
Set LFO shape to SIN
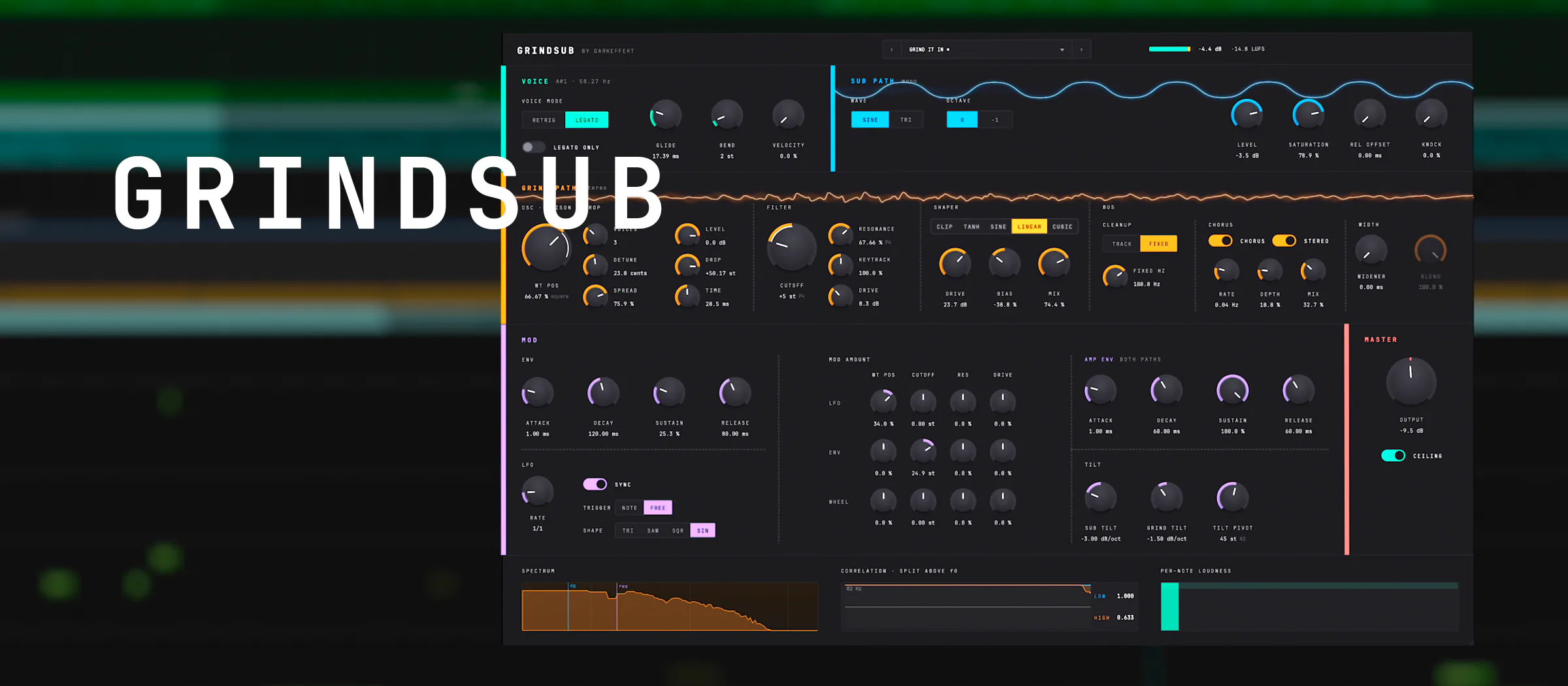point(703,531)
